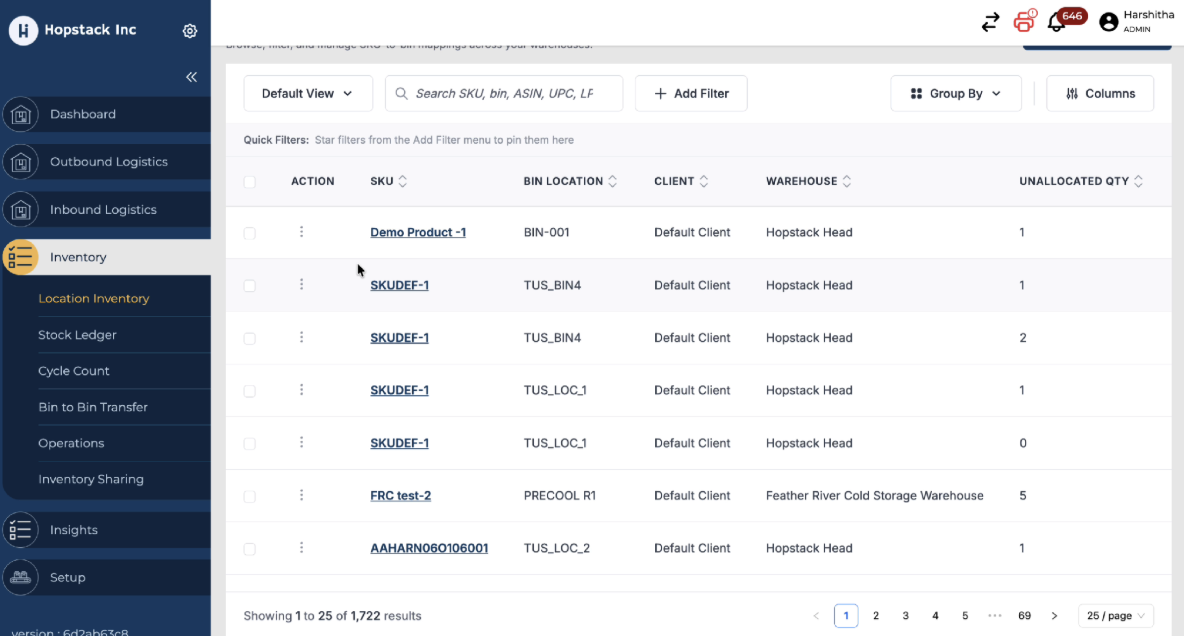Go to page 4
This screenshot has height=636, width=1184.
[x=935, y=616]
